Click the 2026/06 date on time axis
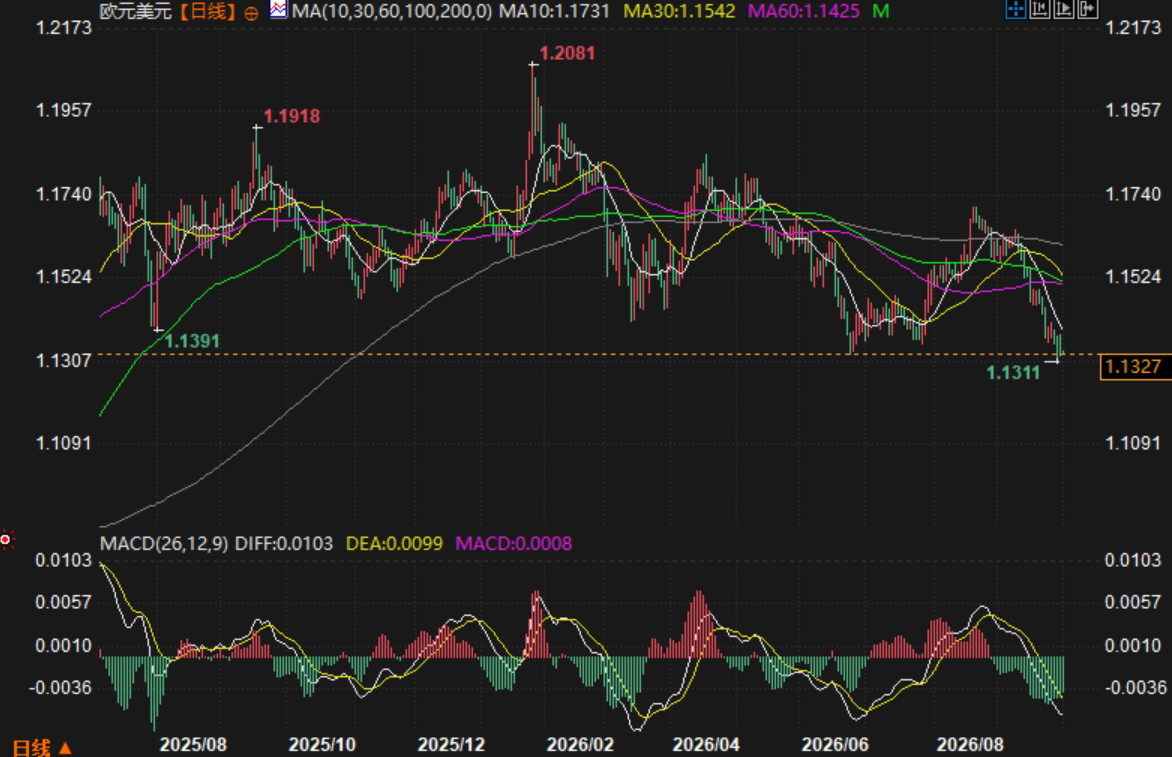 836,745
